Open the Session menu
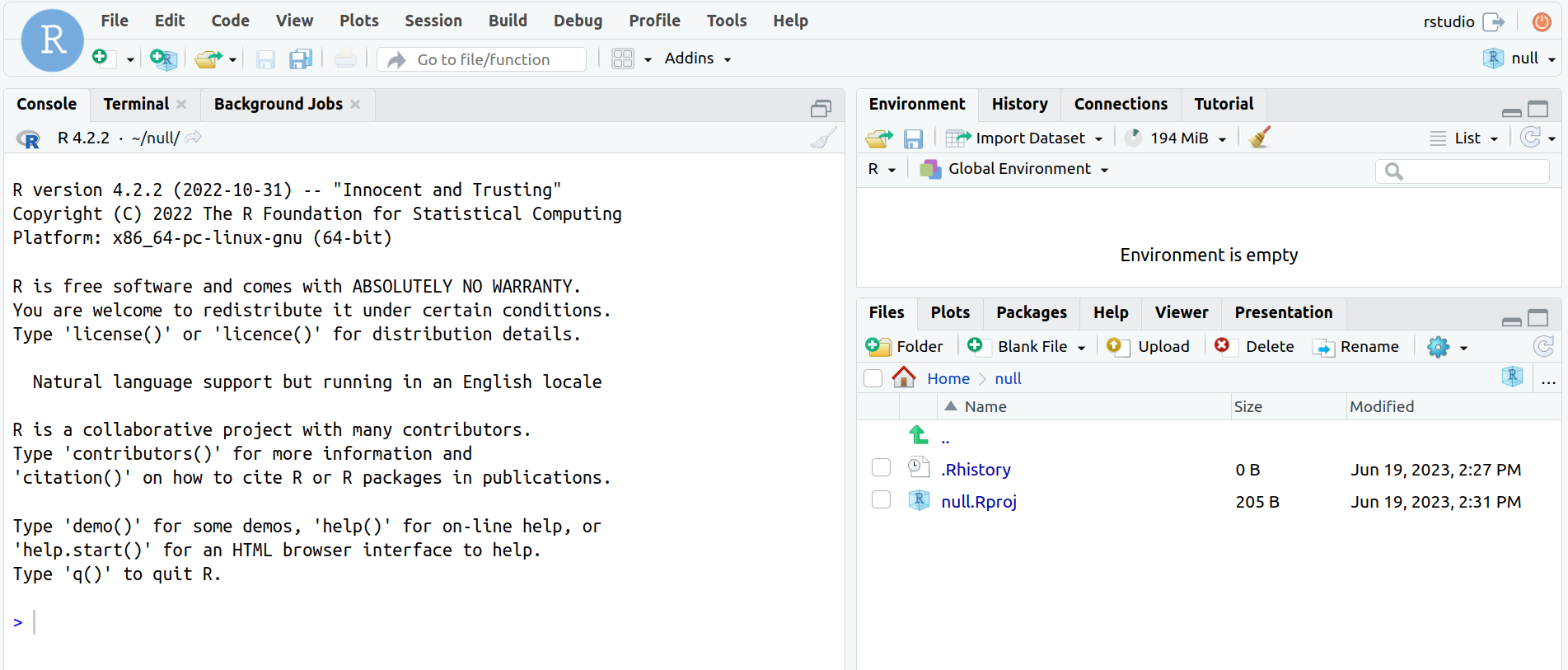The width and height of the screenshot is (1568, 670). click(433, 21)
